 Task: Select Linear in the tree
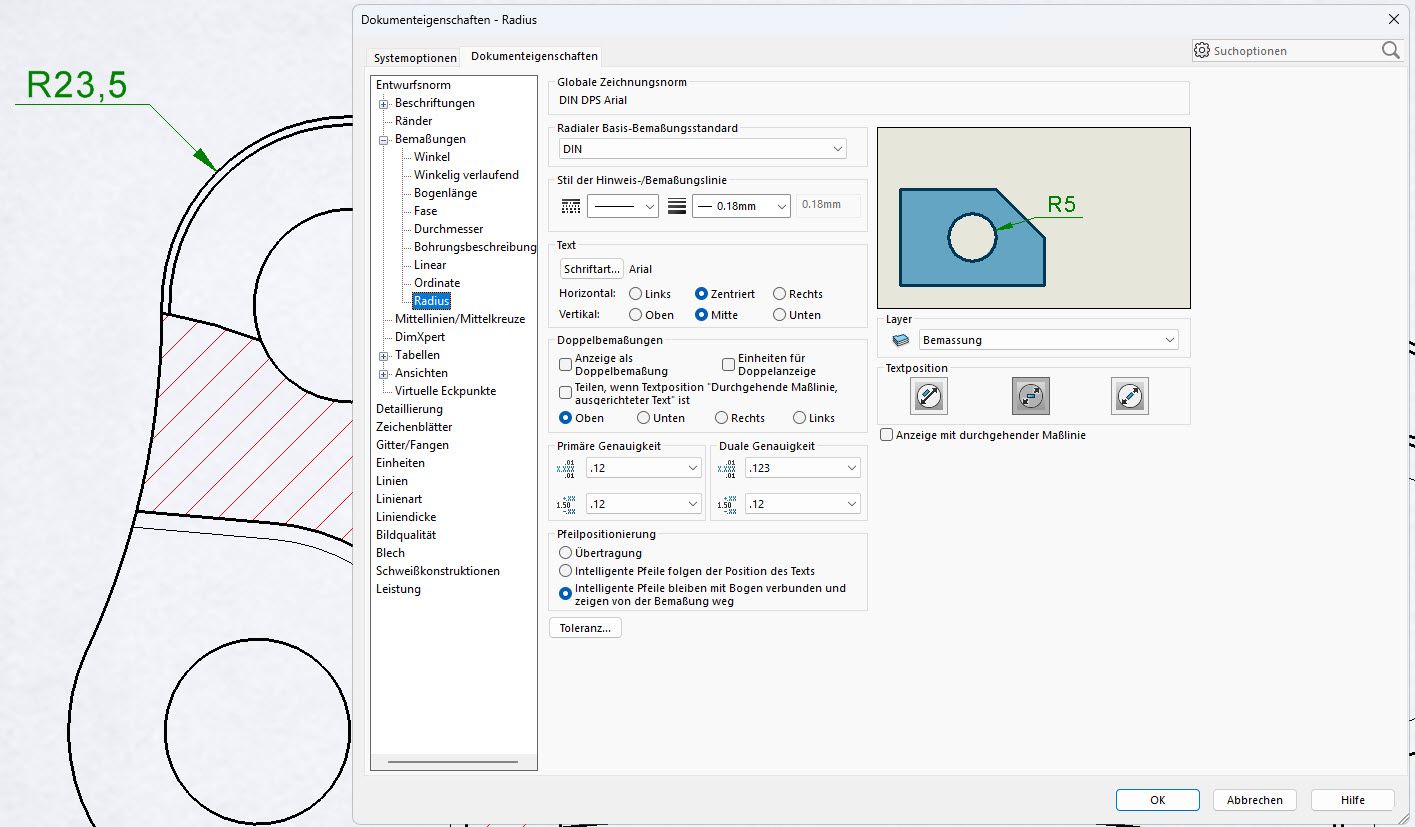coord(430,265)
